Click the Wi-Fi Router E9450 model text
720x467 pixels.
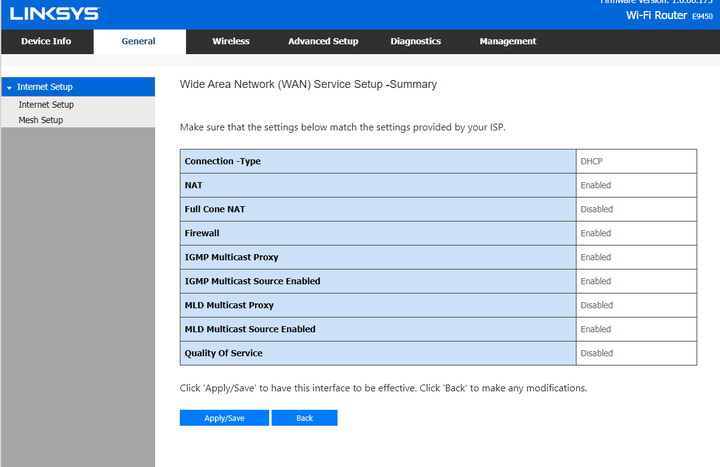(669, 15)
